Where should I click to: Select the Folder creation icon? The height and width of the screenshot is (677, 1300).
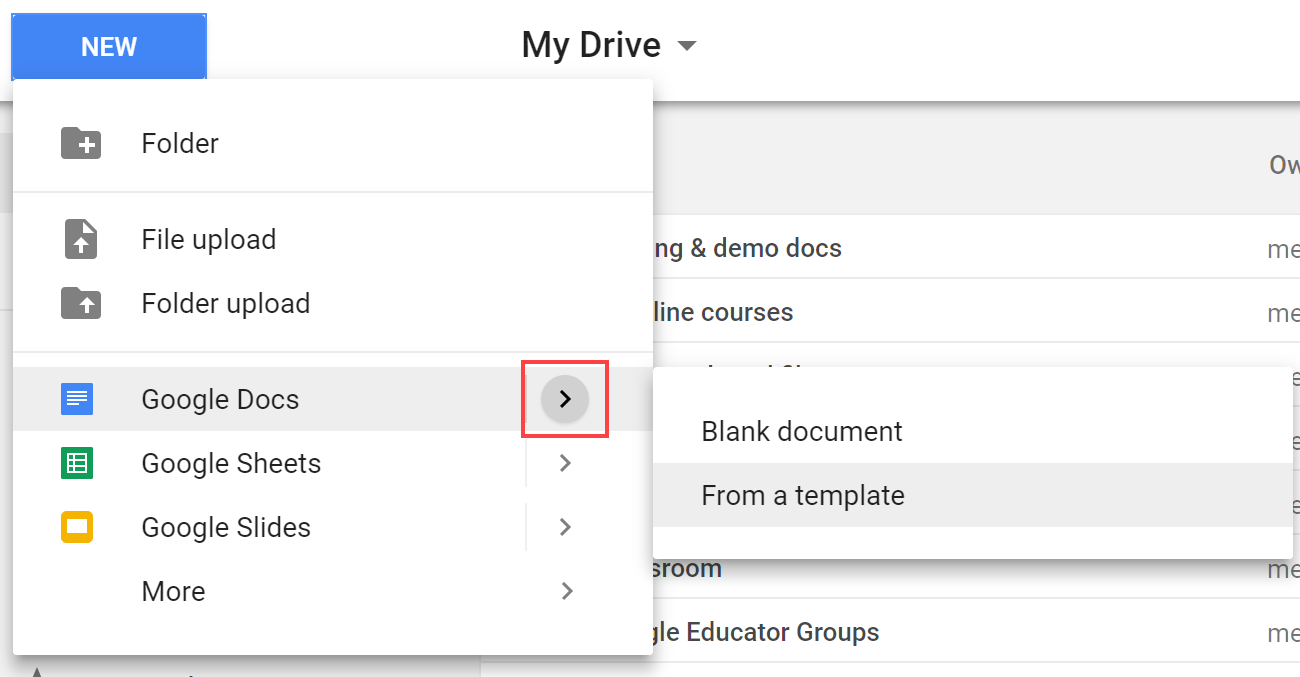coord(81,143)
